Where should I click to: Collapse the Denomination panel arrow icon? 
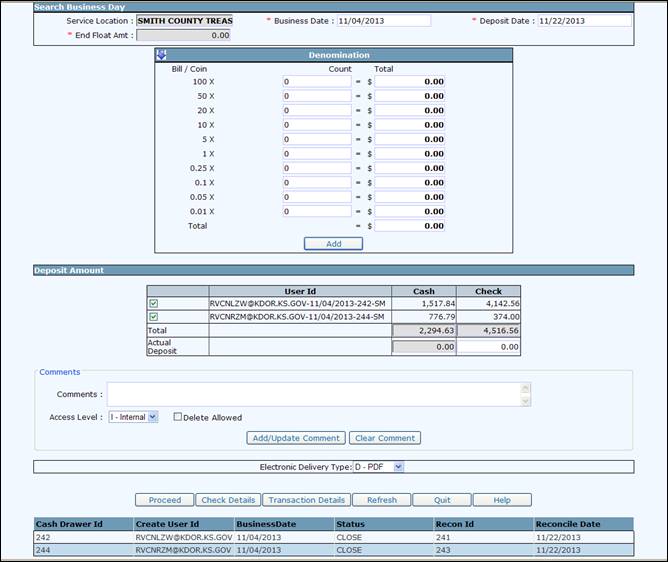[x=162, y=55]
